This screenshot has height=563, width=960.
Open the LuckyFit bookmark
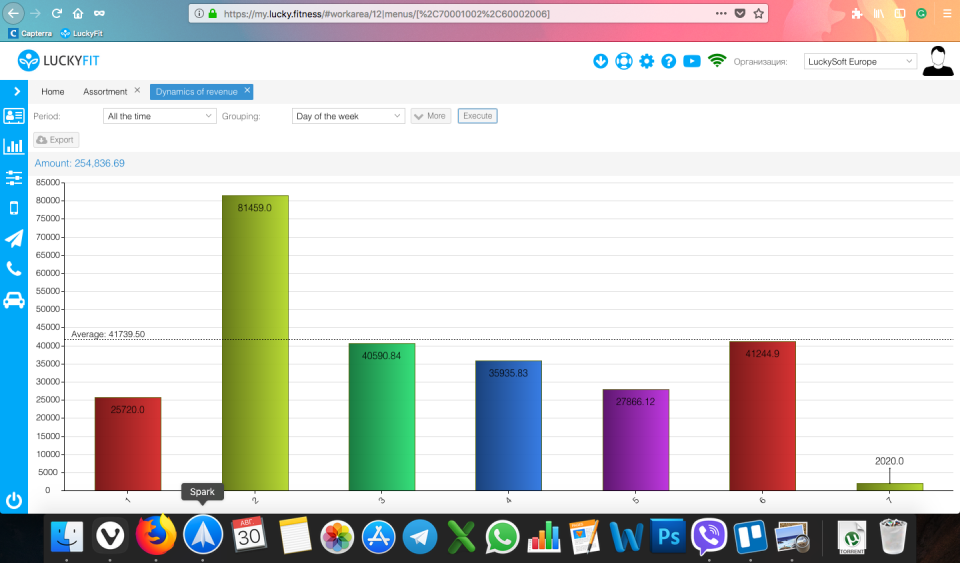click(x=81, y=33)
